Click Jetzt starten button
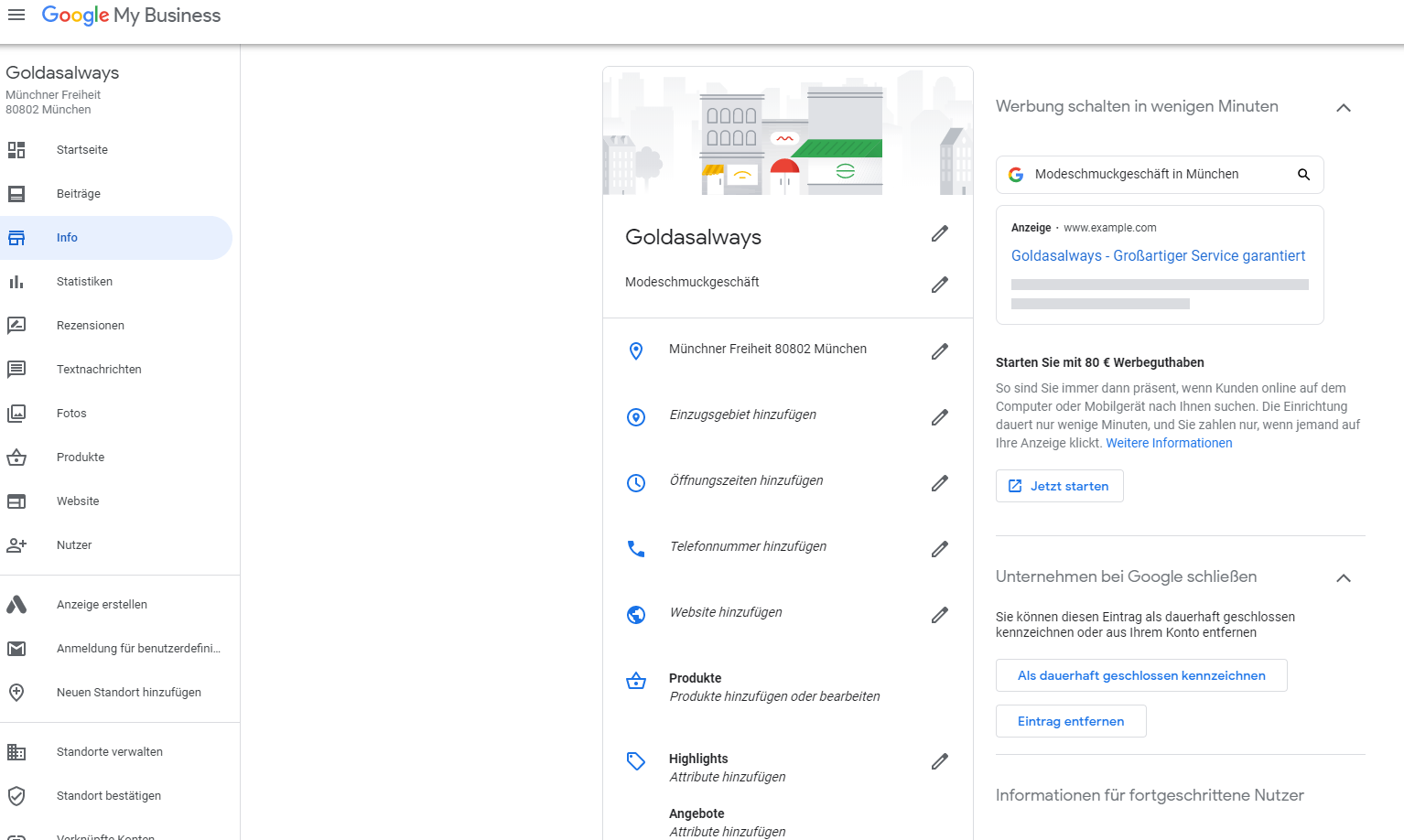 (x=1060, y=486)
